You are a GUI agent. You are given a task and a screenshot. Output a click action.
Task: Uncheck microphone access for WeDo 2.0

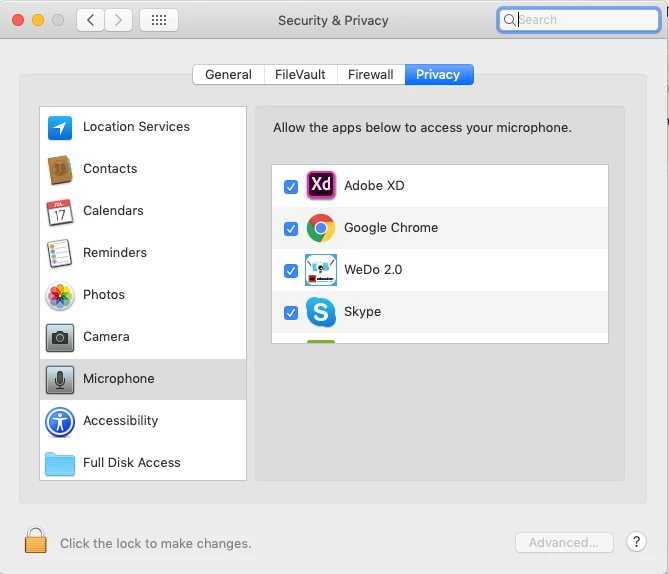pyautogui.click(x=291, y=271)
